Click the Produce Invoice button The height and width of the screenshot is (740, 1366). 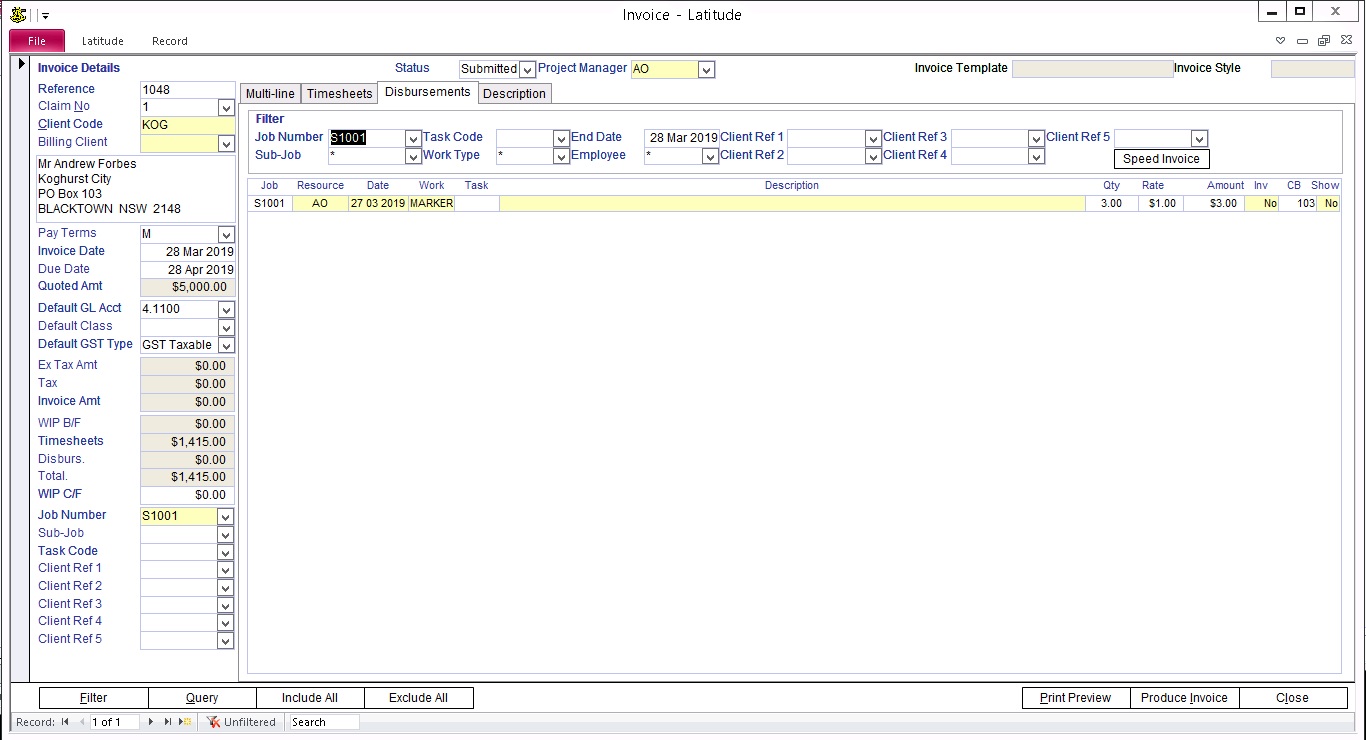pos(1184,698)
